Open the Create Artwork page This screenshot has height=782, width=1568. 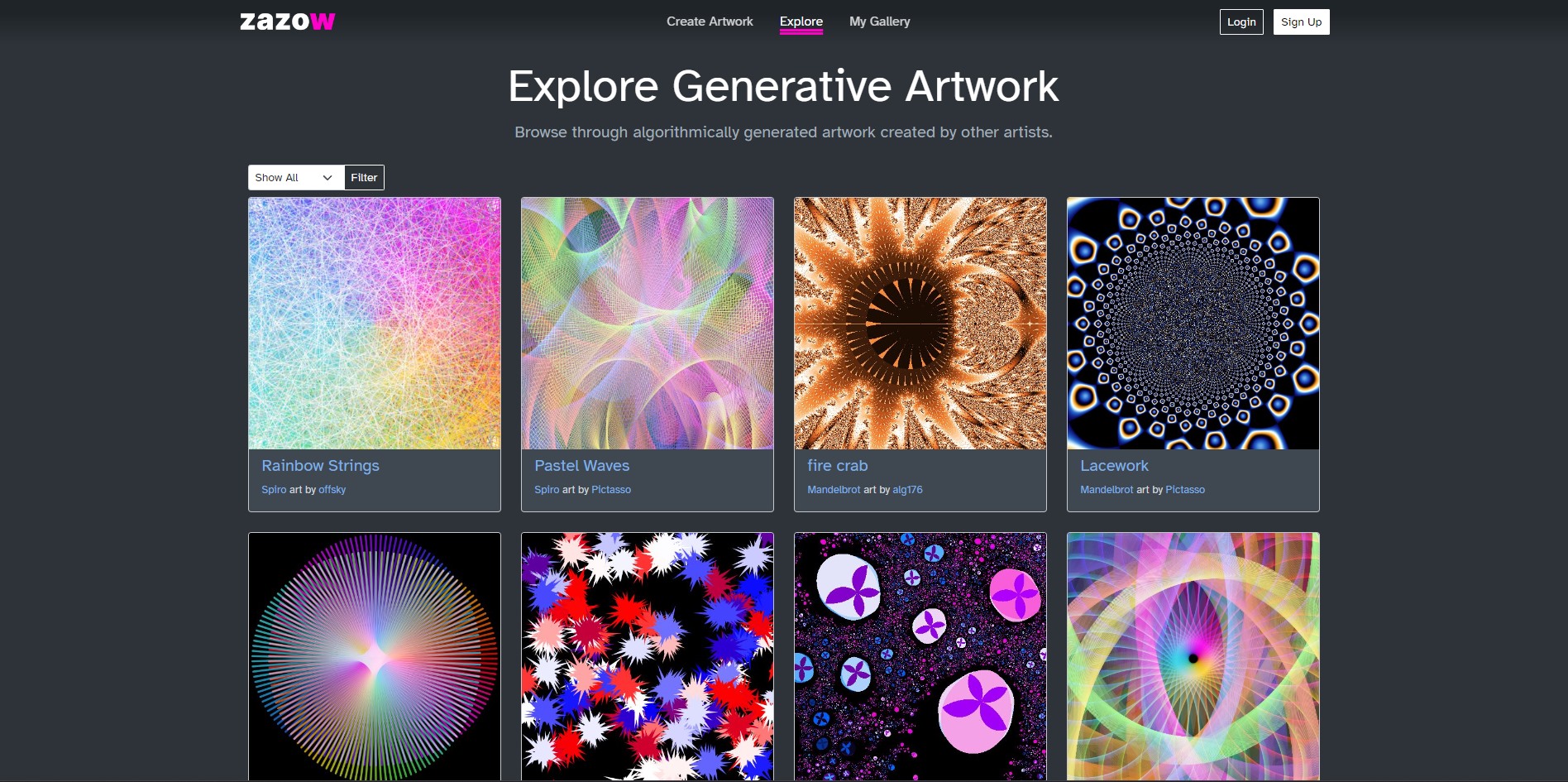click(710, 22)
